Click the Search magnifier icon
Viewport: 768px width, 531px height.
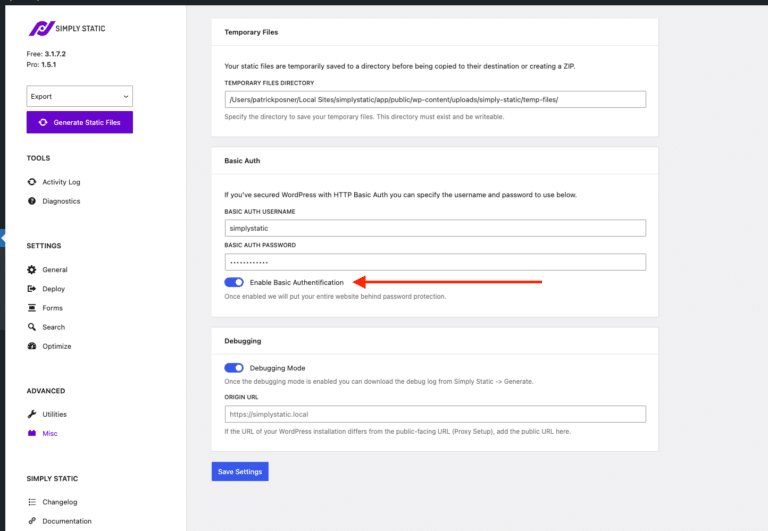click(32, 327)
